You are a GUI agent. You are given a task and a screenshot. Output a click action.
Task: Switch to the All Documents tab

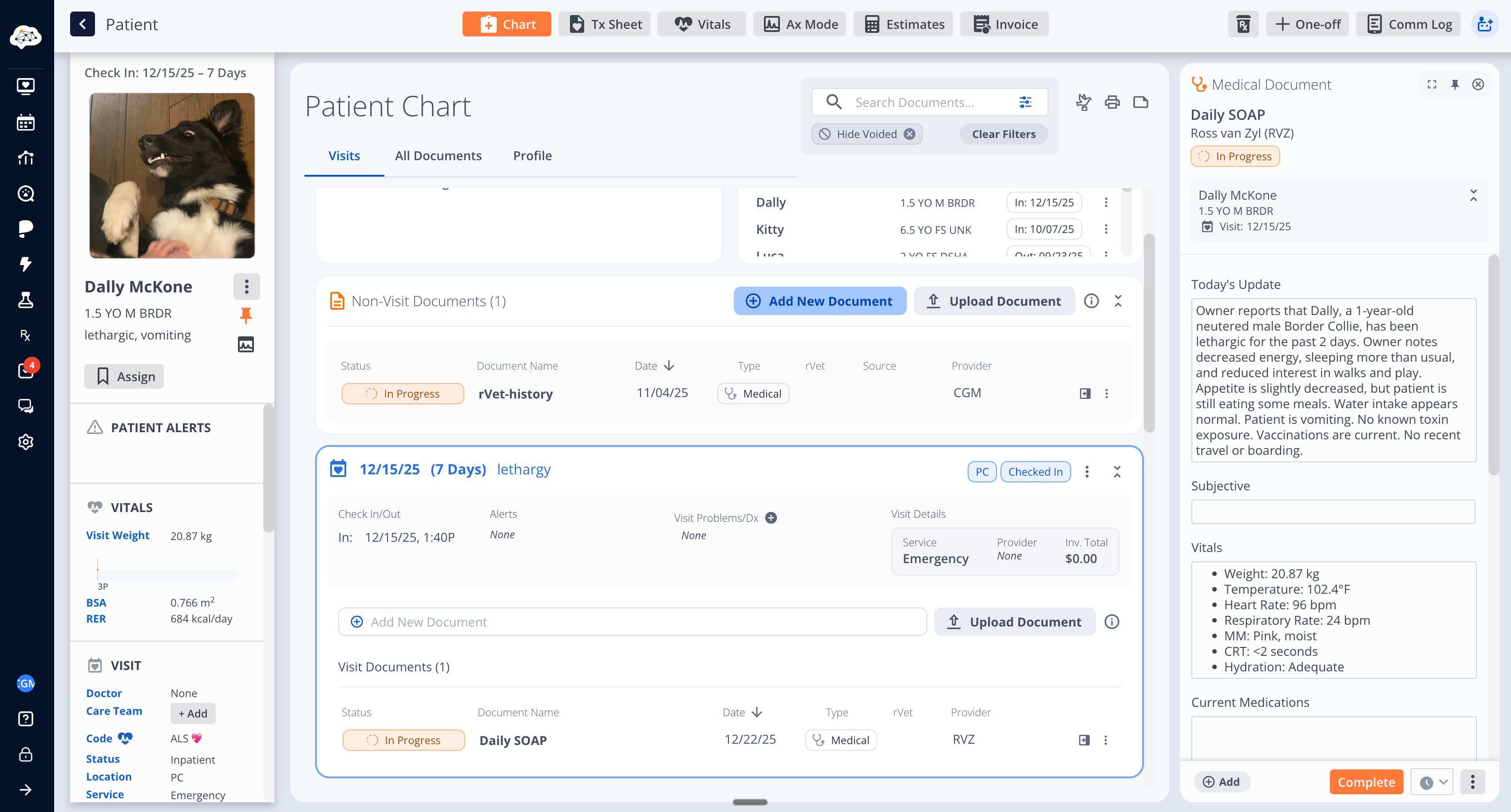point(438,155)
